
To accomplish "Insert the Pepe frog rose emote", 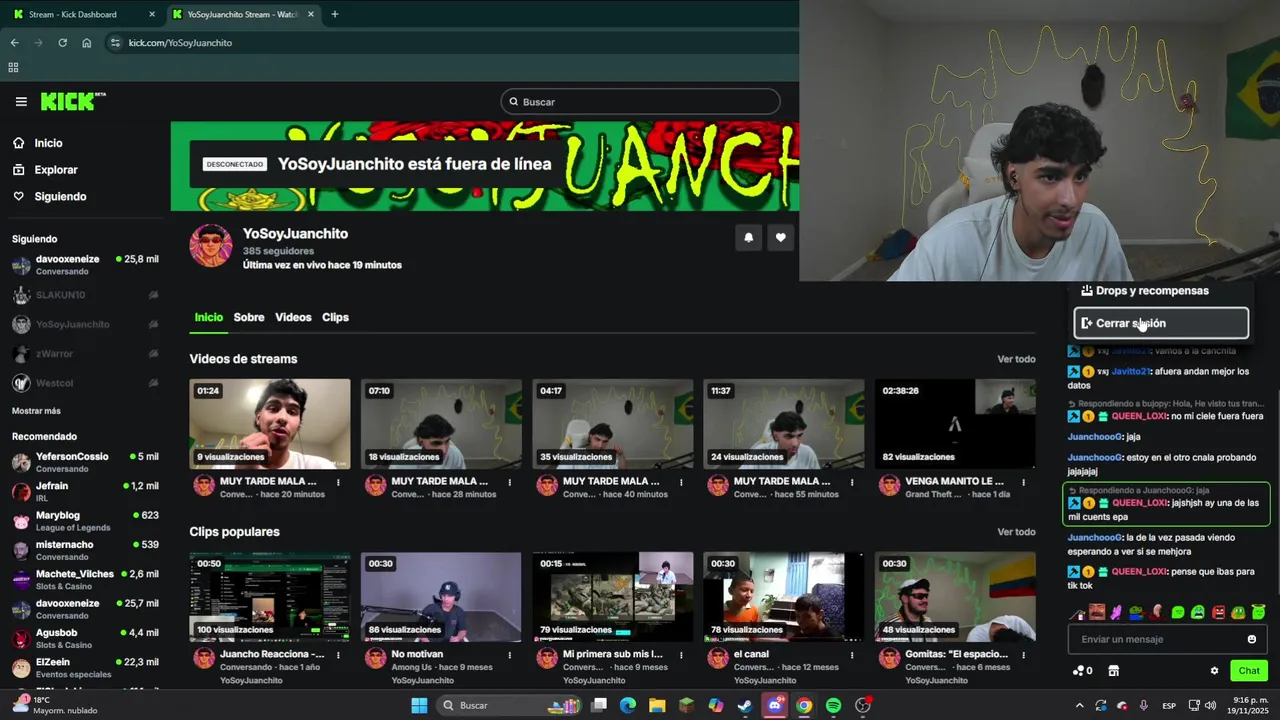I will tap(1136, 612).
